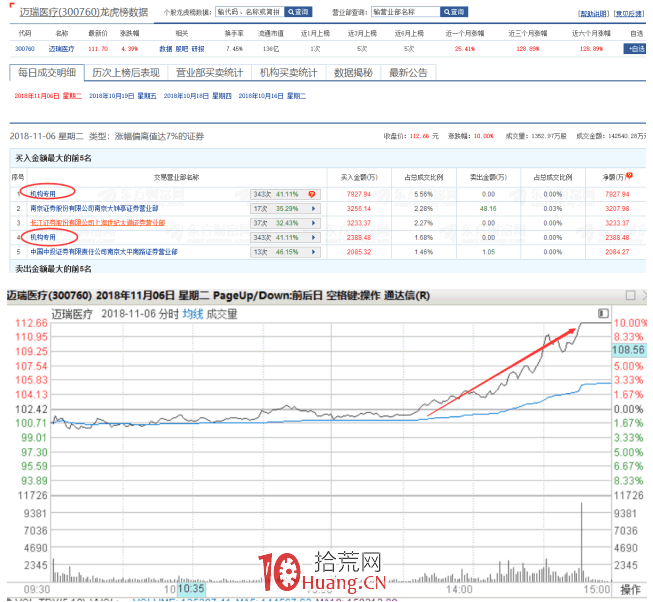
Task: Click the 操作 button at chart bottom right
Action: (x=631, y=590)
